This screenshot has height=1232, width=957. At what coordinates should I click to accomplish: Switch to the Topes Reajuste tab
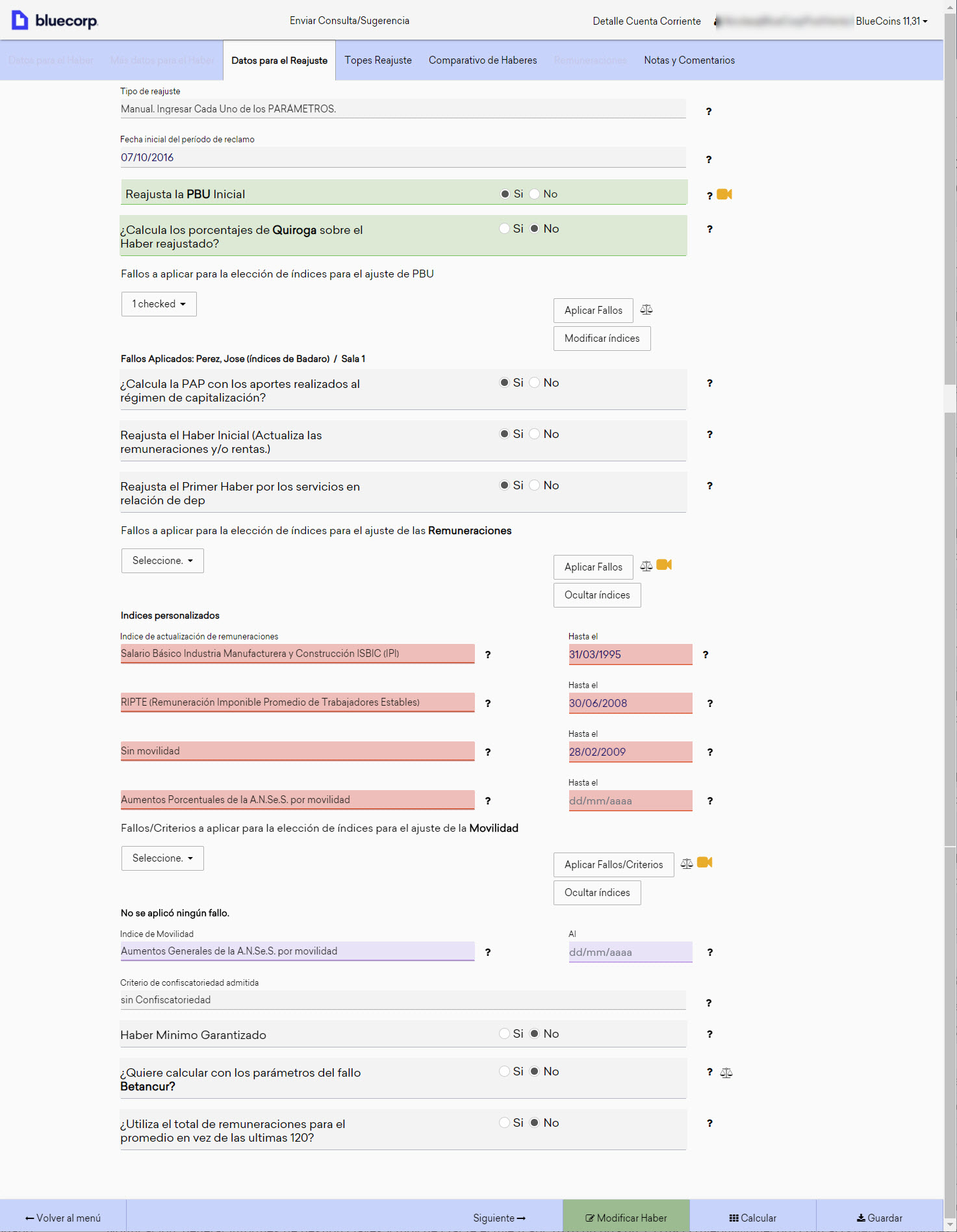(x=378, y=60)
